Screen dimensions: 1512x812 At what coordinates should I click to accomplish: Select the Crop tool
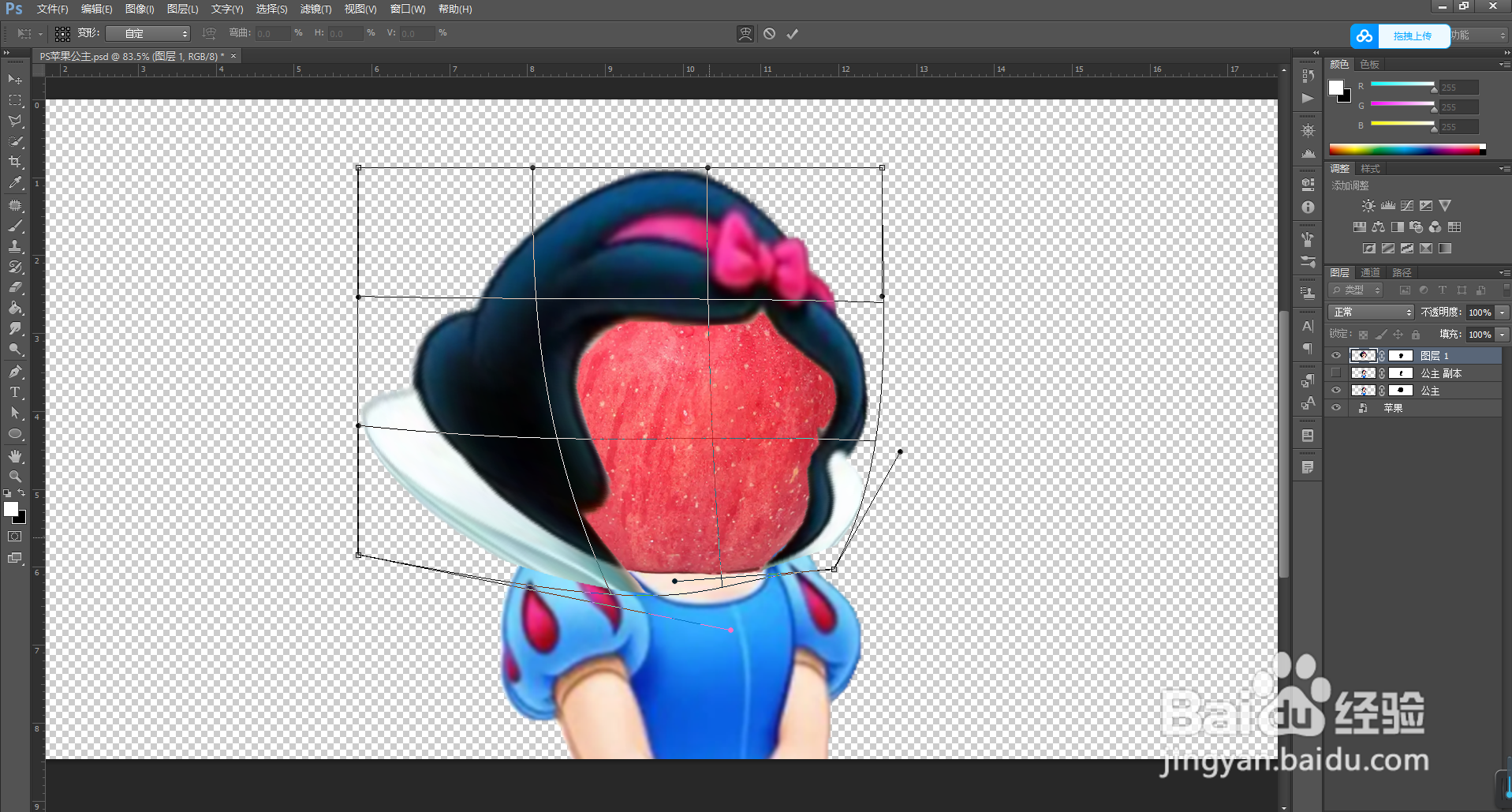pyautogui.click(x=15, y=162)
